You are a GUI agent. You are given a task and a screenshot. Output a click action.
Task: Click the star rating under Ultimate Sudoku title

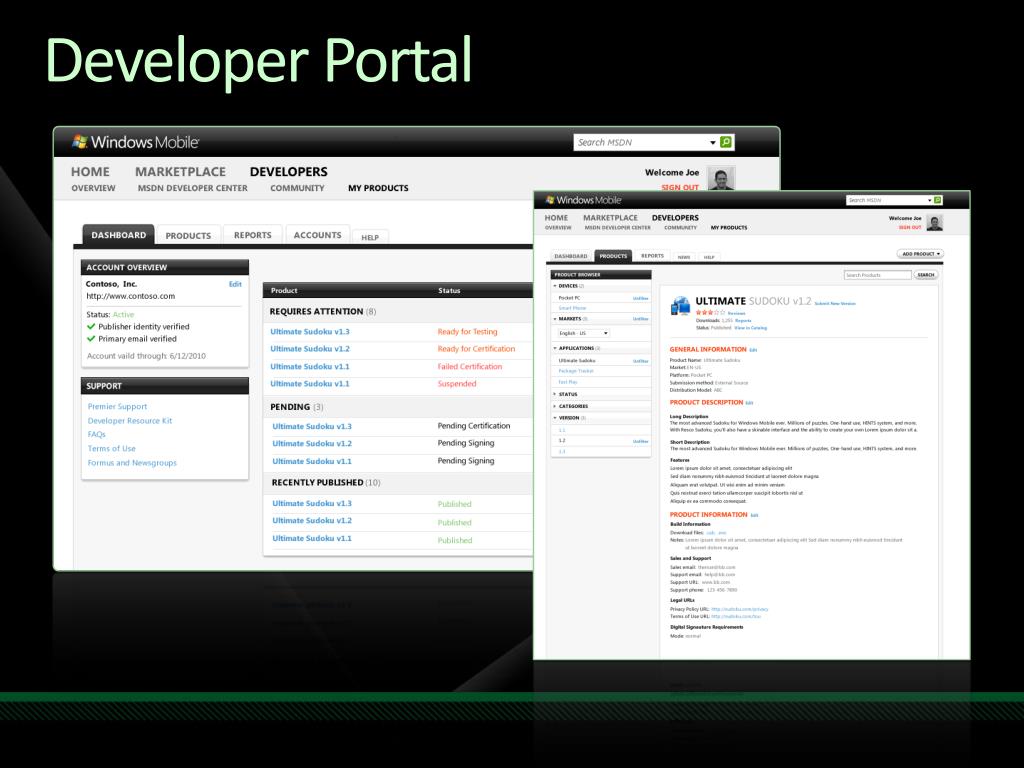(711, 313)
